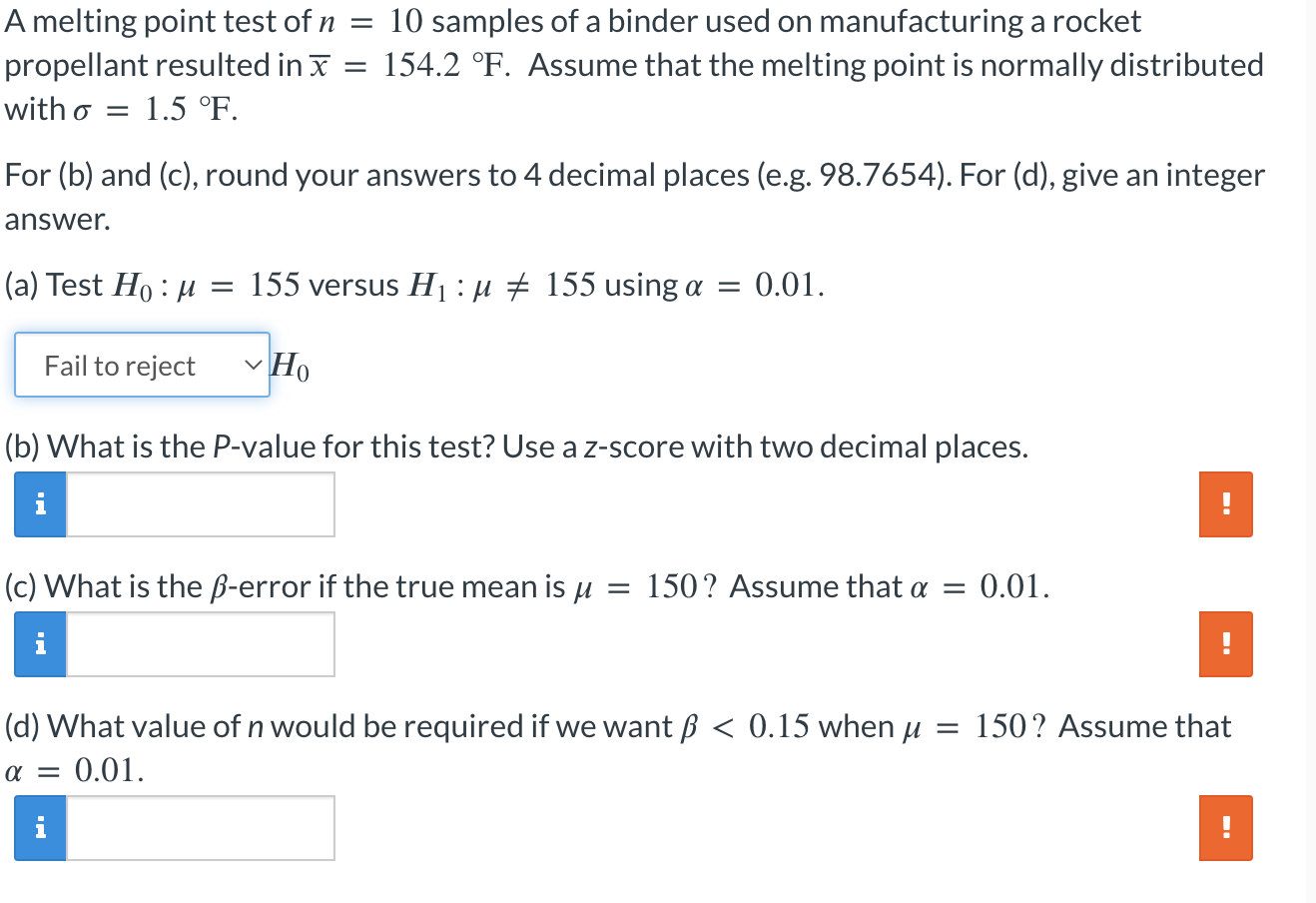Viewport: 1316px width, 903px height.
Task: Click the H0 label after the dropdown
Action: point(290,368)
